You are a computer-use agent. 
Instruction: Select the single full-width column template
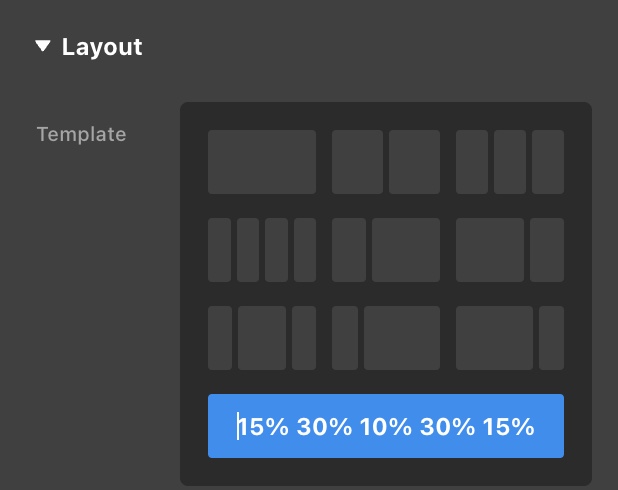pyautogui.click(x=262, y=161)
